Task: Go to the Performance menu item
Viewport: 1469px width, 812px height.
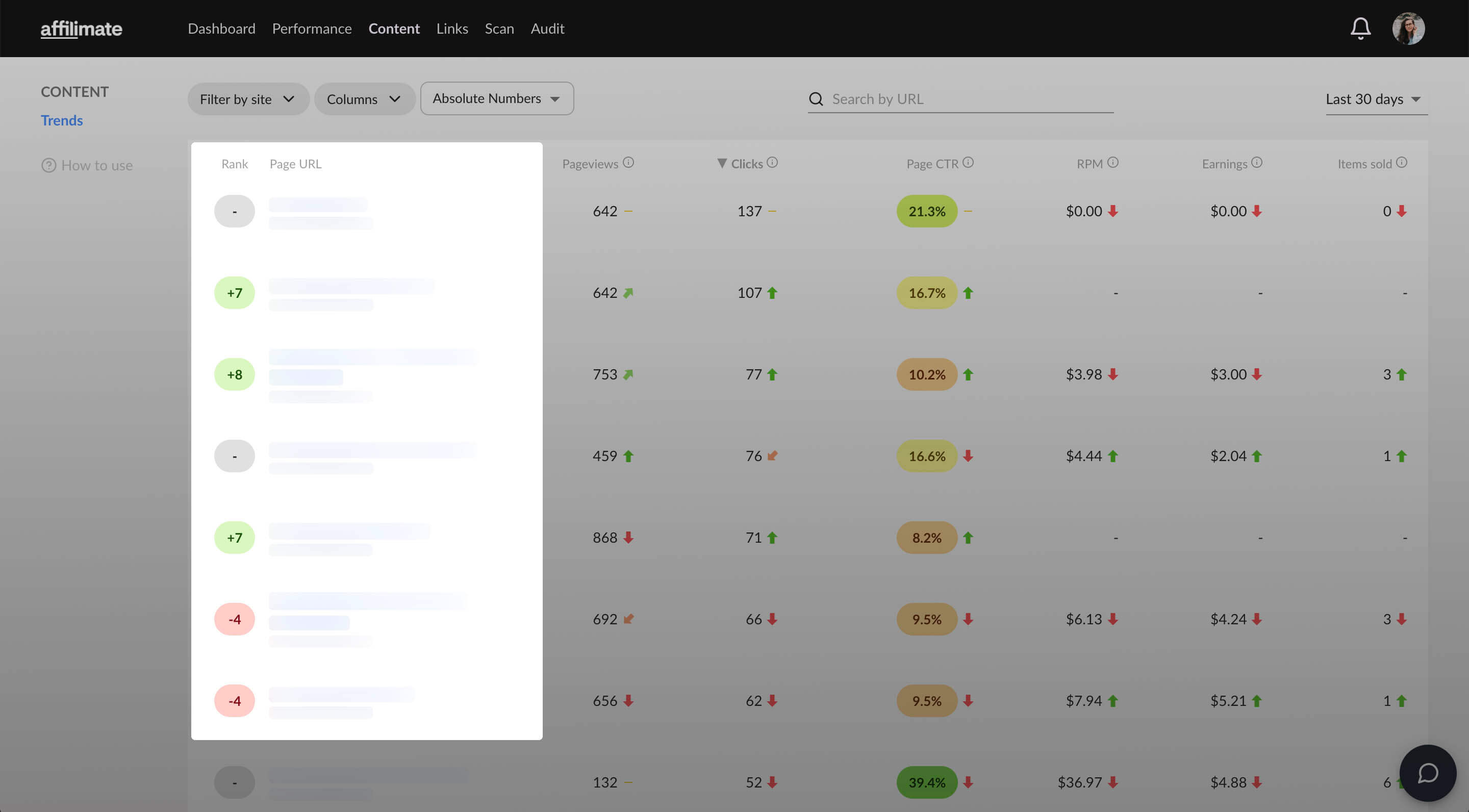Action: 311,28
